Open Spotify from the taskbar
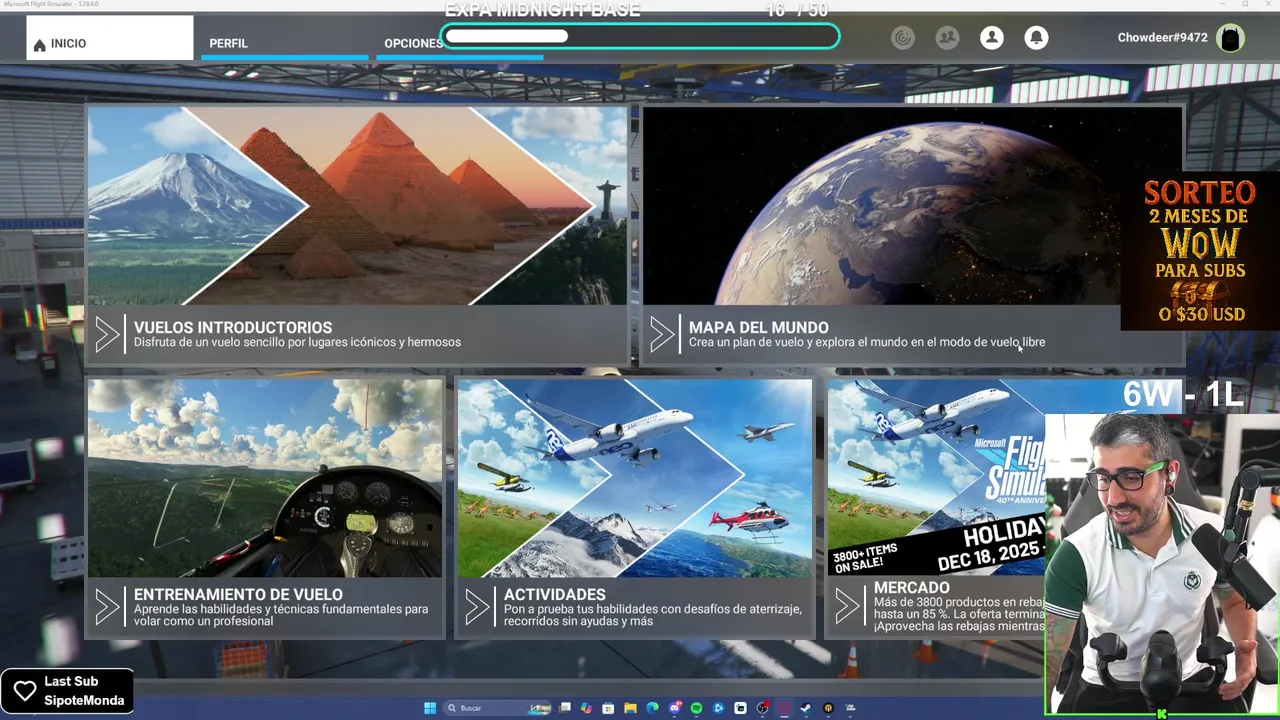This screenshot has height=720, width=1280. [x=697, y=708]
